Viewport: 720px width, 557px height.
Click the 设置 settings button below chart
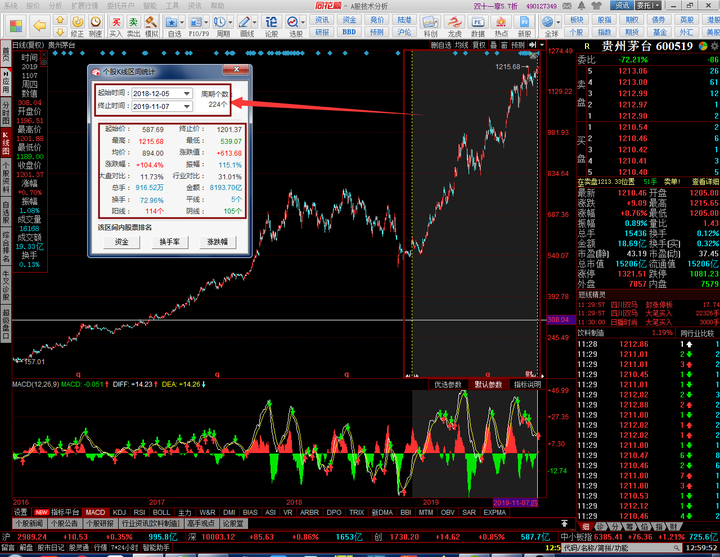pyautogui.click(x=21, y=512)
